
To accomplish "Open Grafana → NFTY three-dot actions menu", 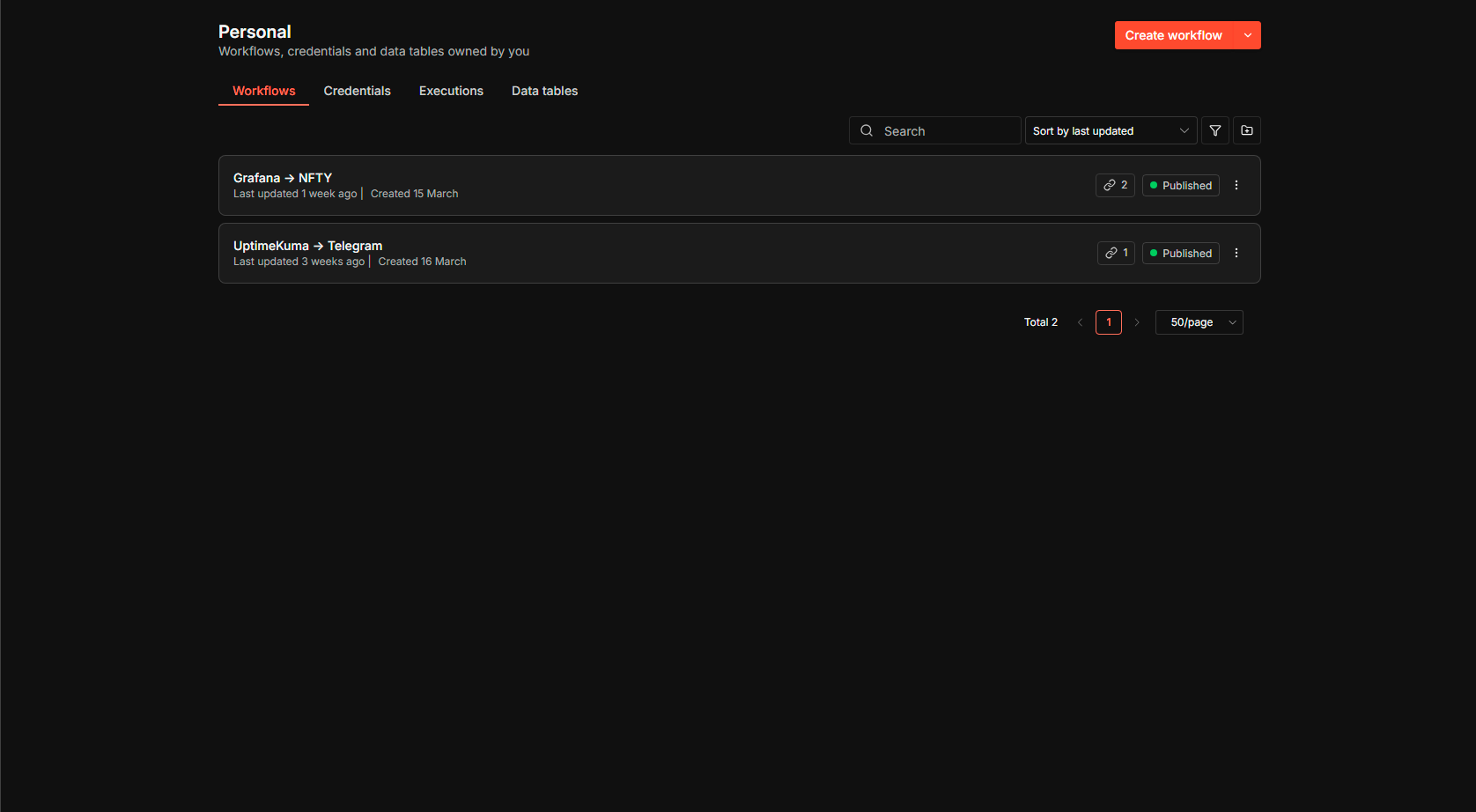I will tap(1236, 185).
